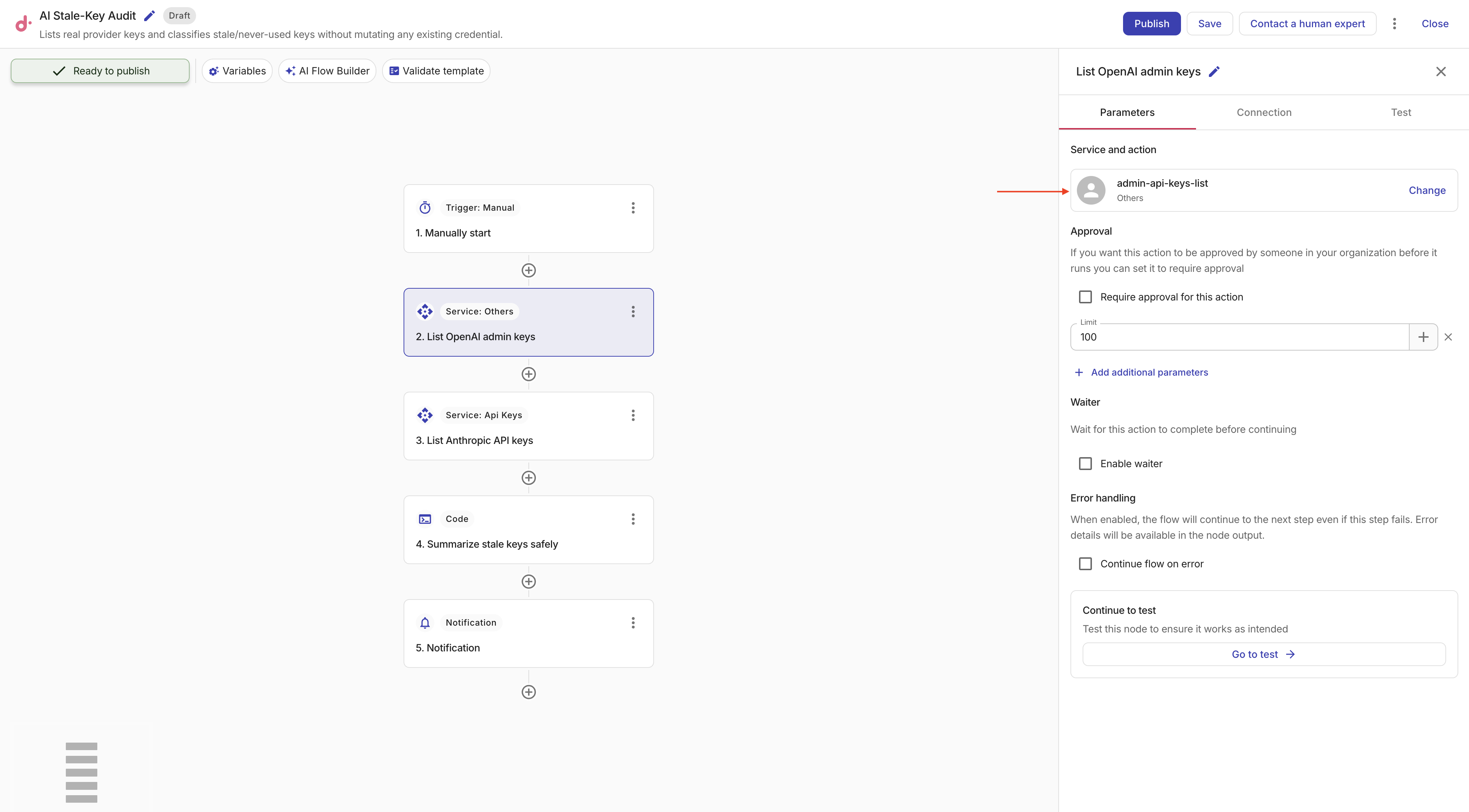Select the List Anthropic API keys node
1469x812 pixels.
tap(529, 426)
